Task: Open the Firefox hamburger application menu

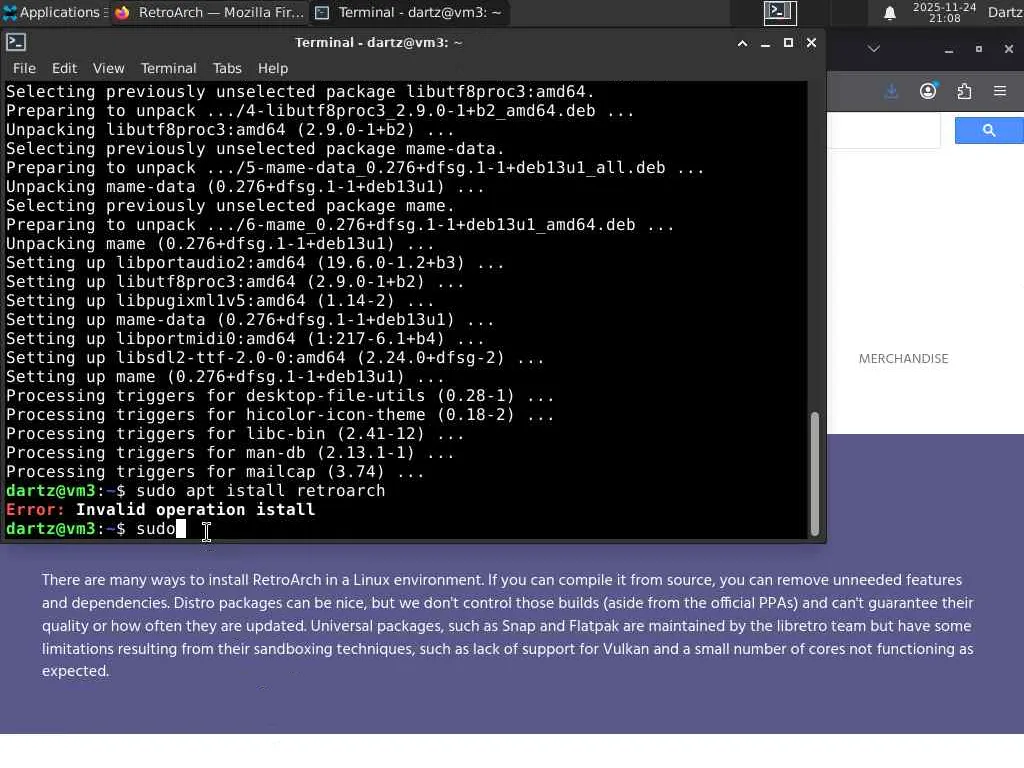Action: tap(1000, 91)
